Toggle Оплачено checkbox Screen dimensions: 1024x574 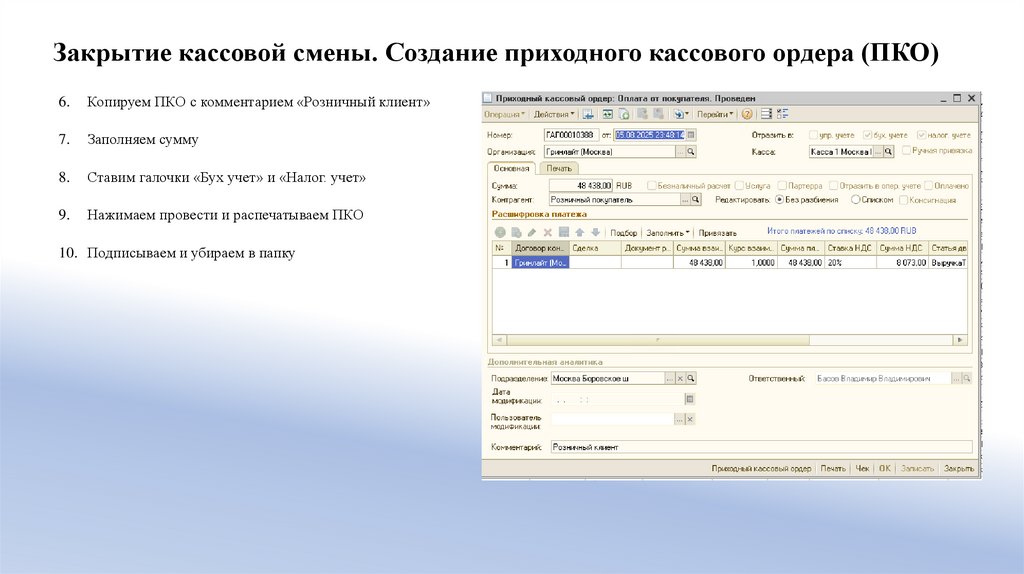[x=928, y=185]
